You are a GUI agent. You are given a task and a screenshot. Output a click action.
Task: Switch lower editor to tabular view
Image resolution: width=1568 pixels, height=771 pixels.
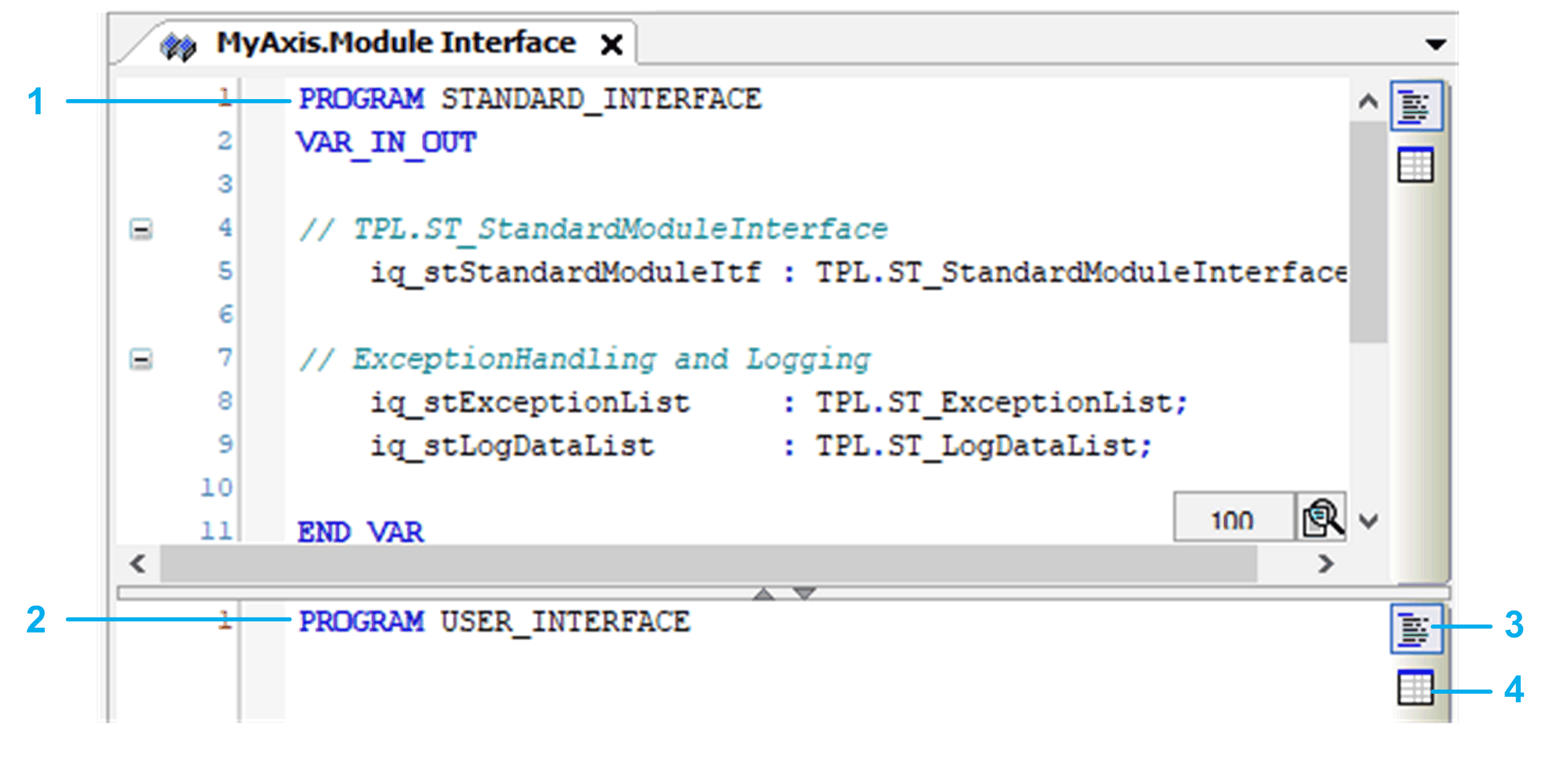click(1415, 687)
